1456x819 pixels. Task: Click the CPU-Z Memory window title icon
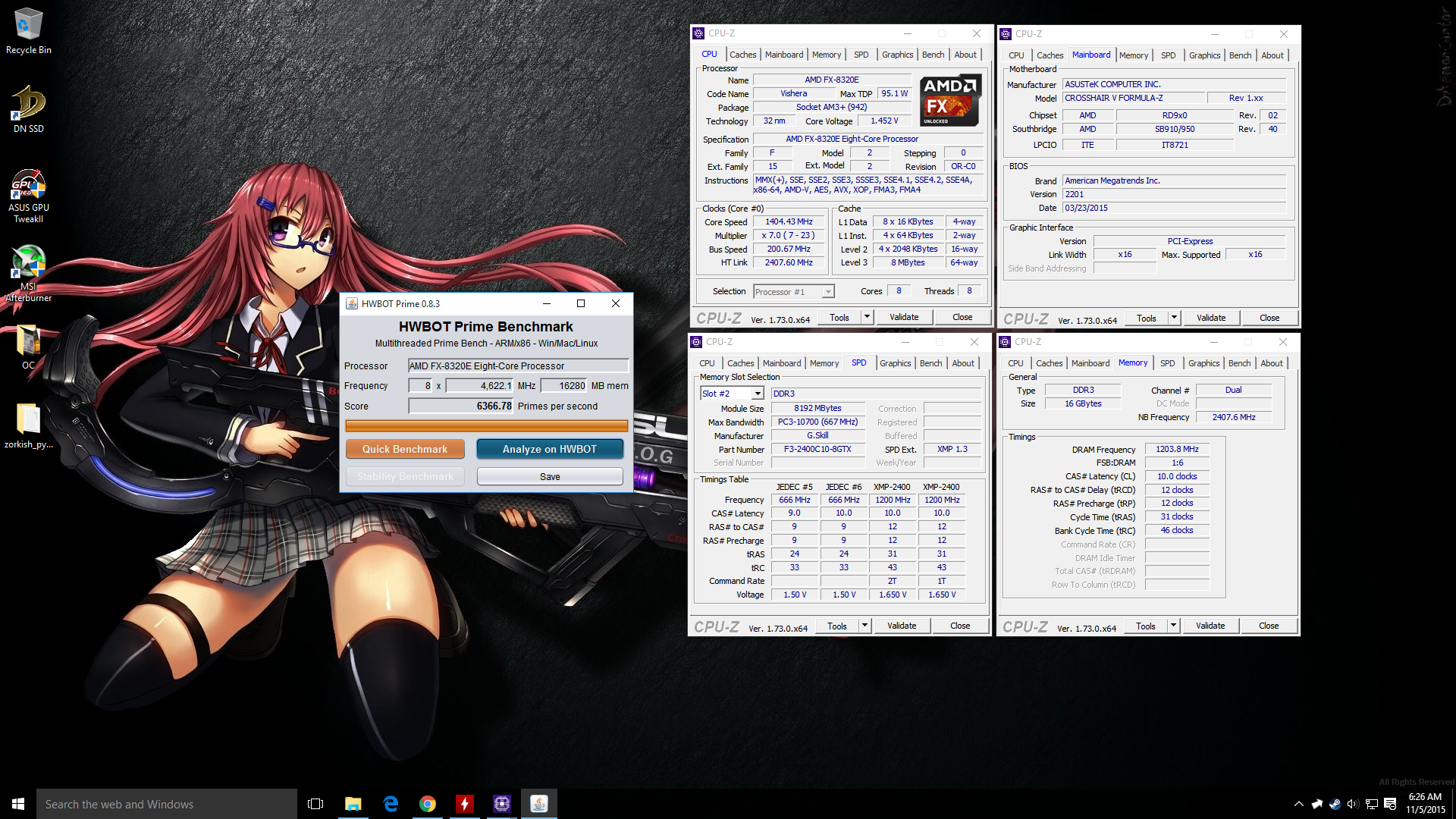(1005, 342)
